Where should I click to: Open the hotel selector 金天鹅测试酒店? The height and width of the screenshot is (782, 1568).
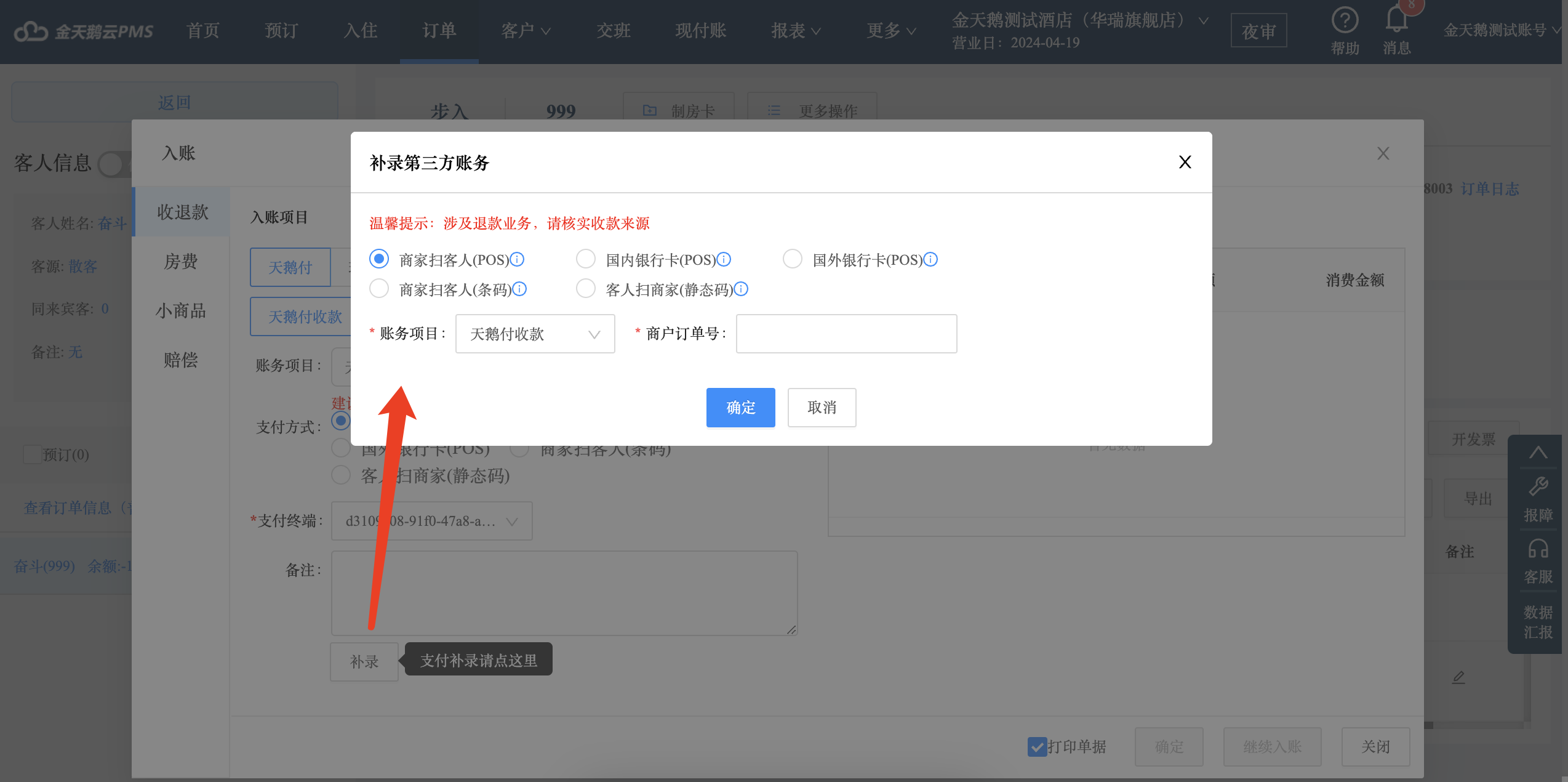click(x=1080, y=20)
